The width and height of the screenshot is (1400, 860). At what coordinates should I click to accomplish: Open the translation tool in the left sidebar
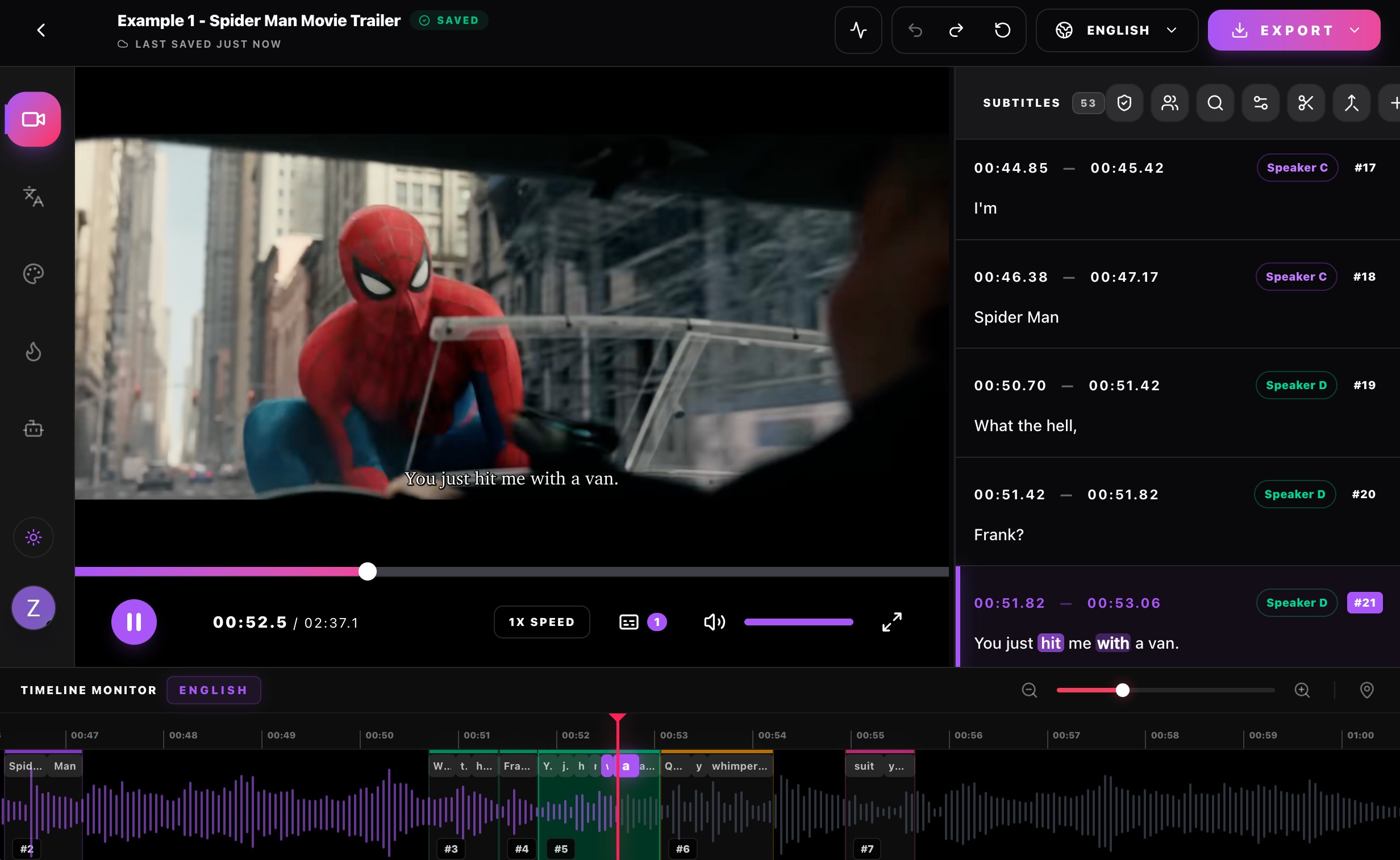[x=33, y=197]
